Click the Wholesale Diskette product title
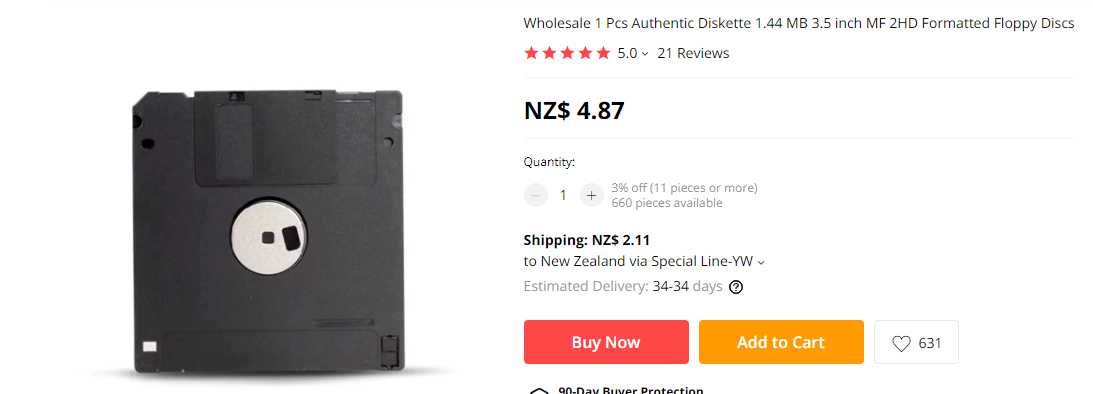1093x394 pixels. pos(799,23)
